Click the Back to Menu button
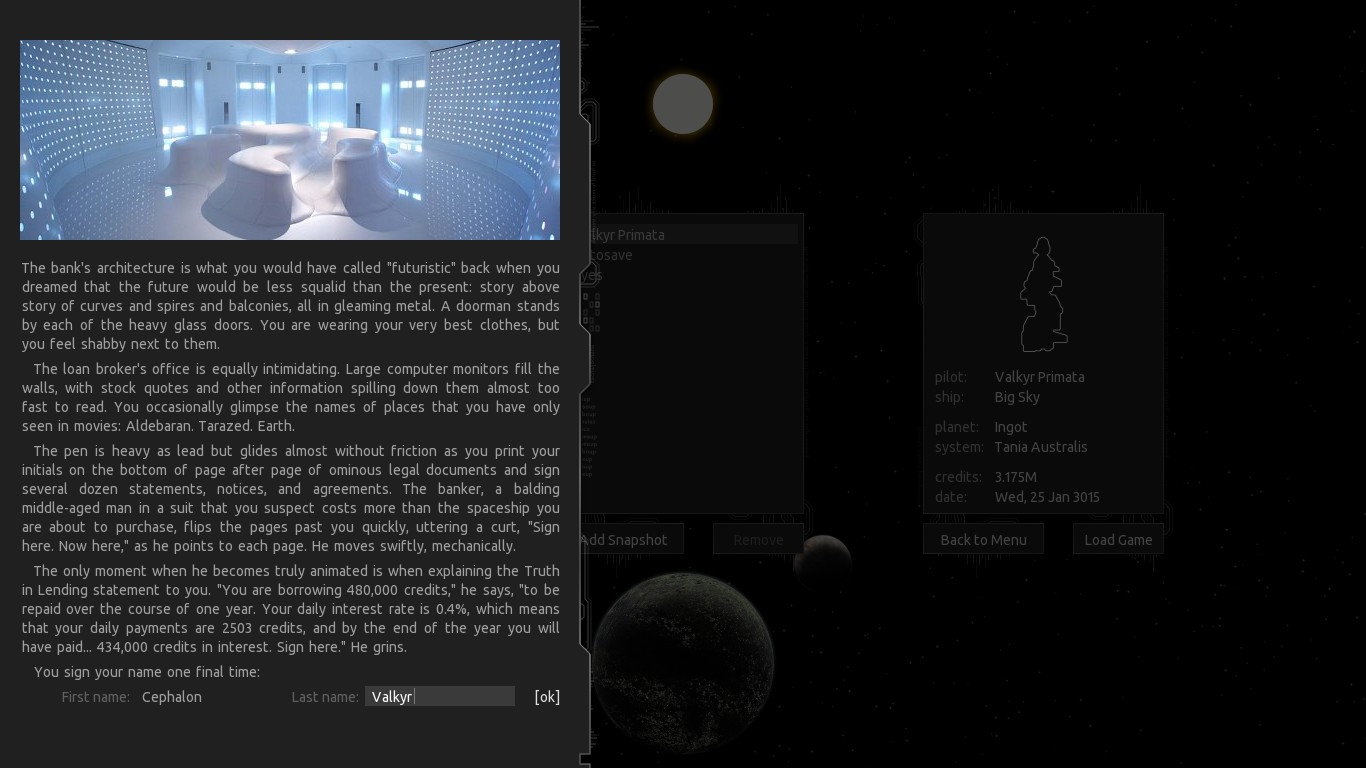Screen dimensions: 1366x768 [x=983, y=540]
